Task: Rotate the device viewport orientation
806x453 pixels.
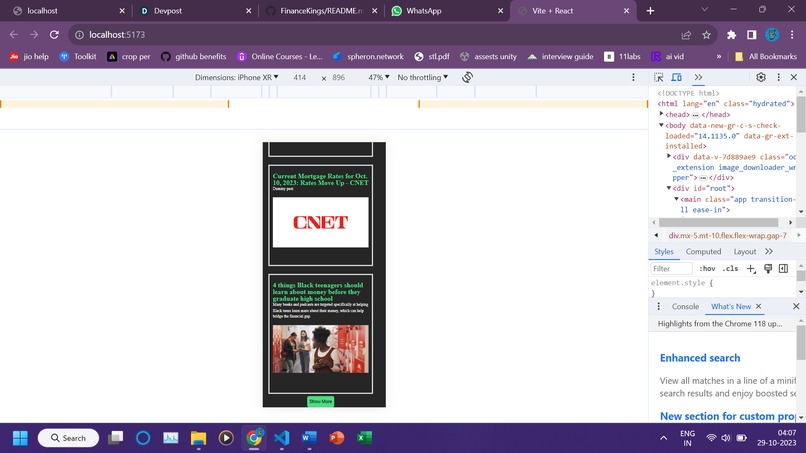Action: (x=467, y=77)
